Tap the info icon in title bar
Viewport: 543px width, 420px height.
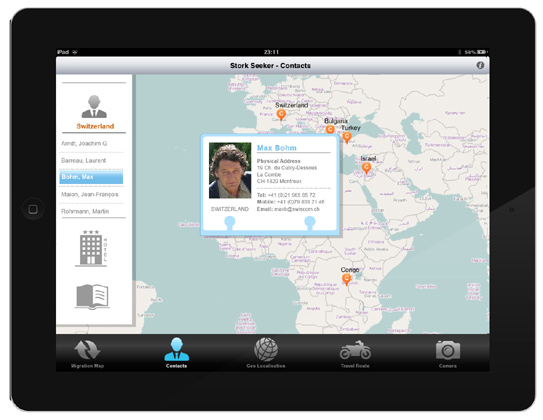480,65
